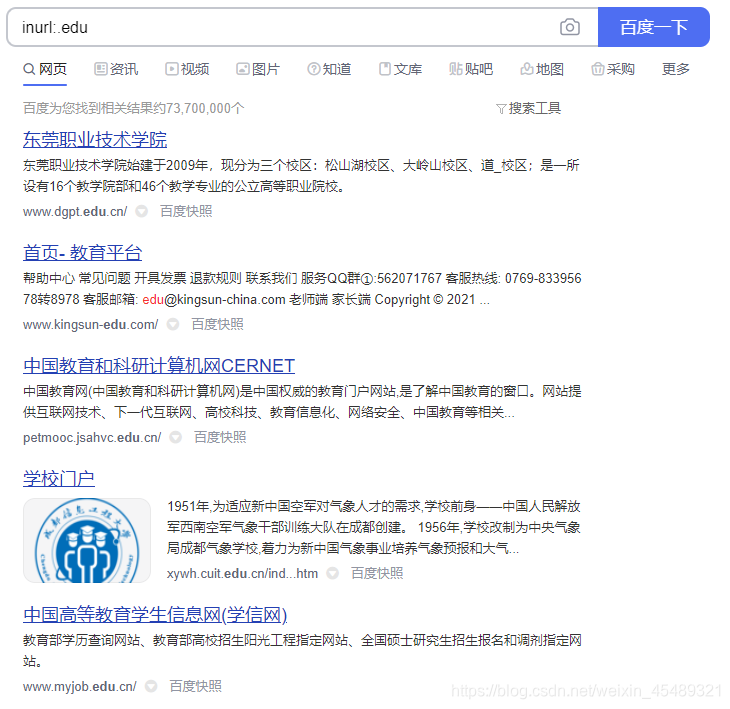The width and height of the screenshot is (730, 709).
Task: Open the 贴吧 tab
Action: [471, 69]
